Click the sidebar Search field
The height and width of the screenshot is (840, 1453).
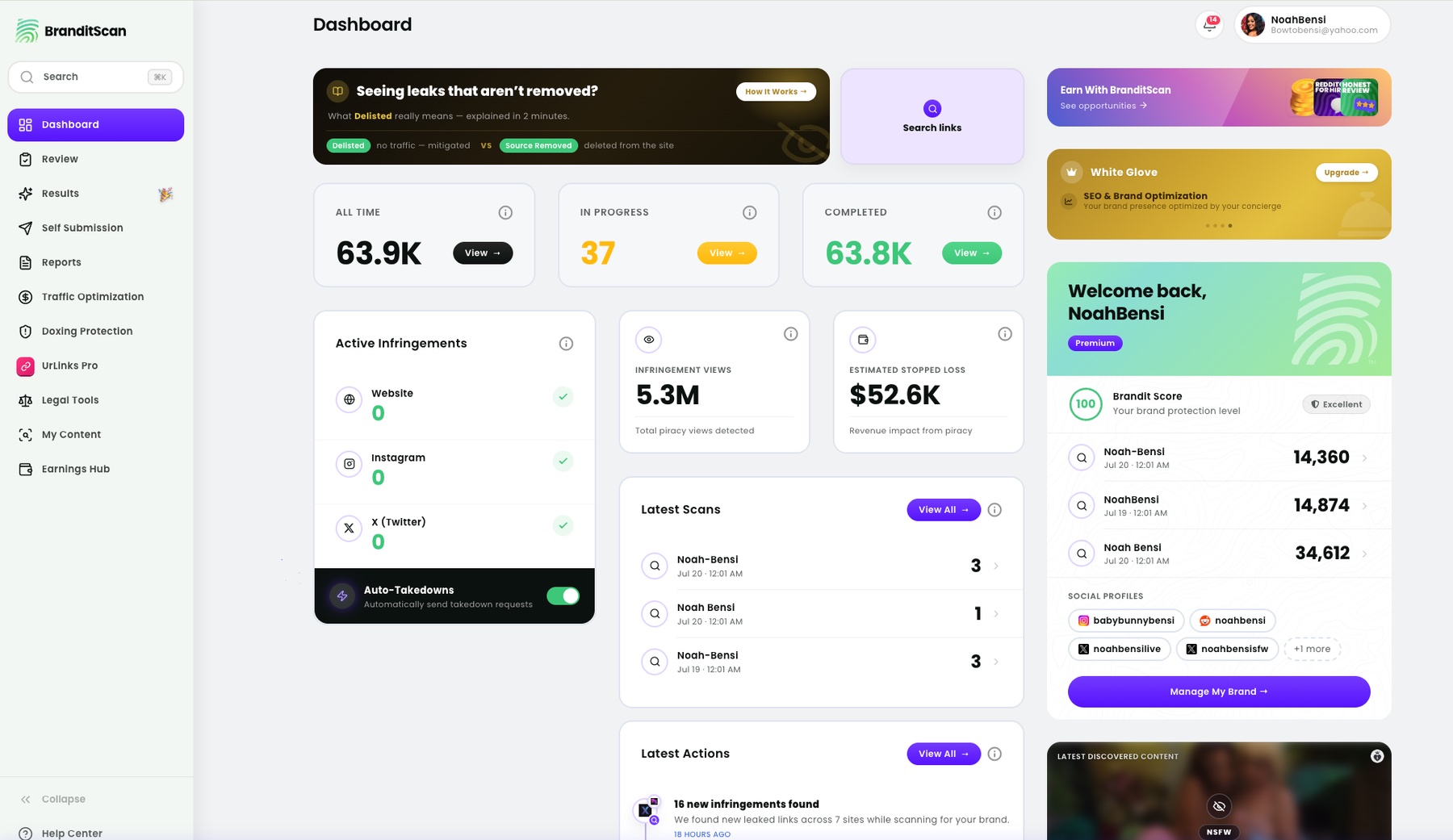[96, 77]
